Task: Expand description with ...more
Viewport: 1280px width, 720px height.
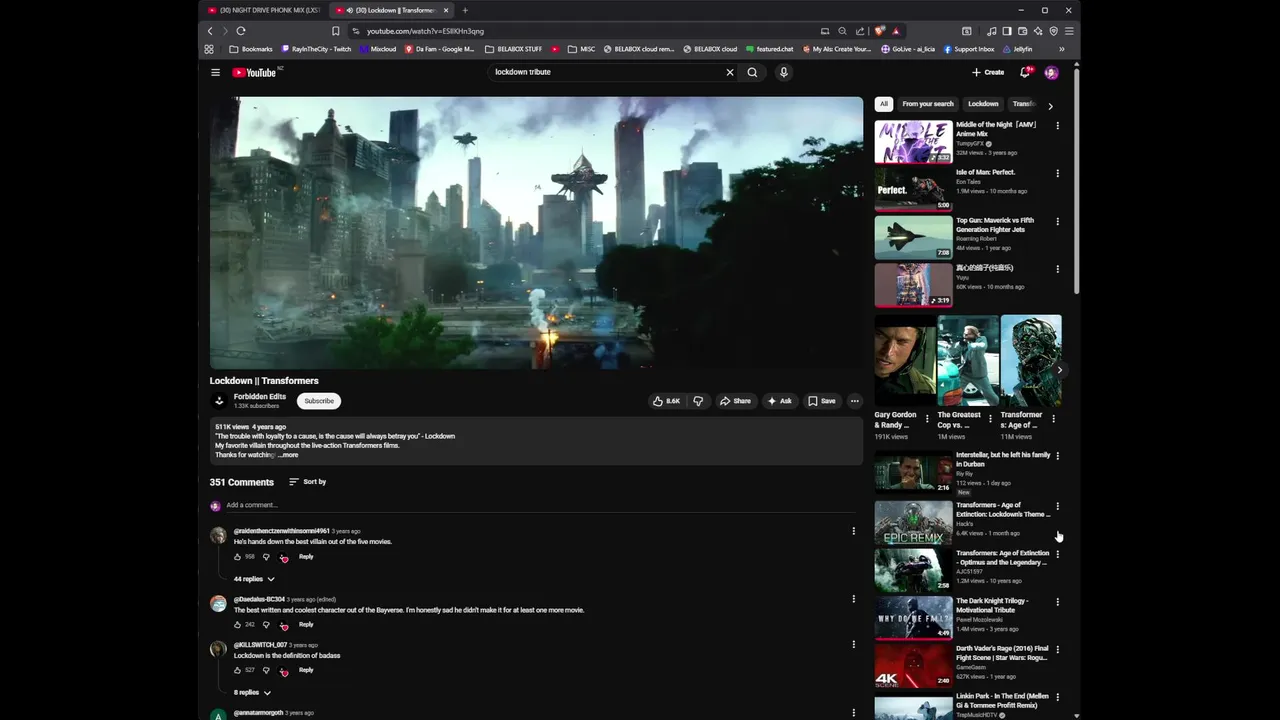Action: tap(288, 455)
